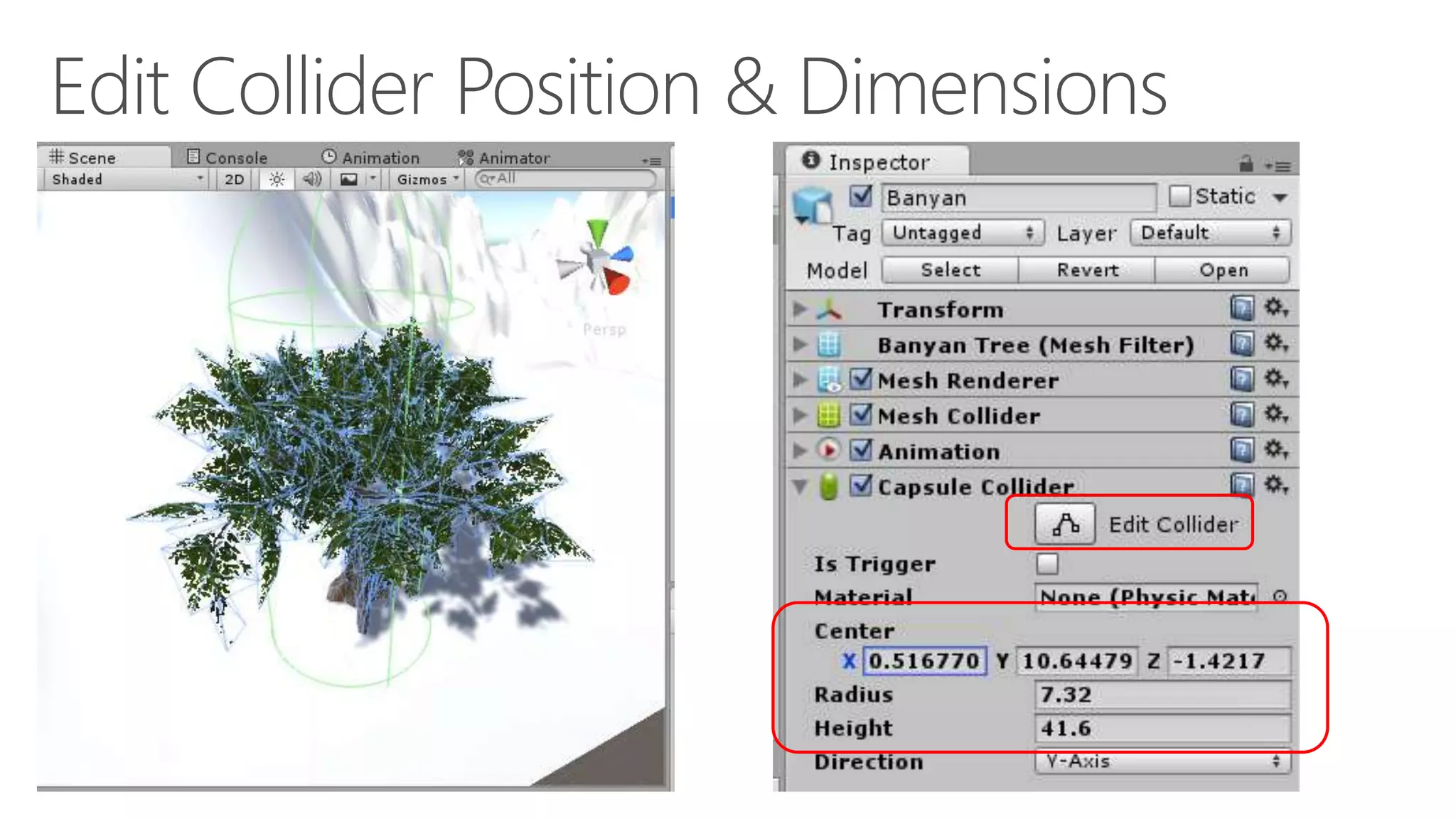Open the Tag Untagged dropdown
Viewport: 1456px width, 819px height.
tap(963, 233)
